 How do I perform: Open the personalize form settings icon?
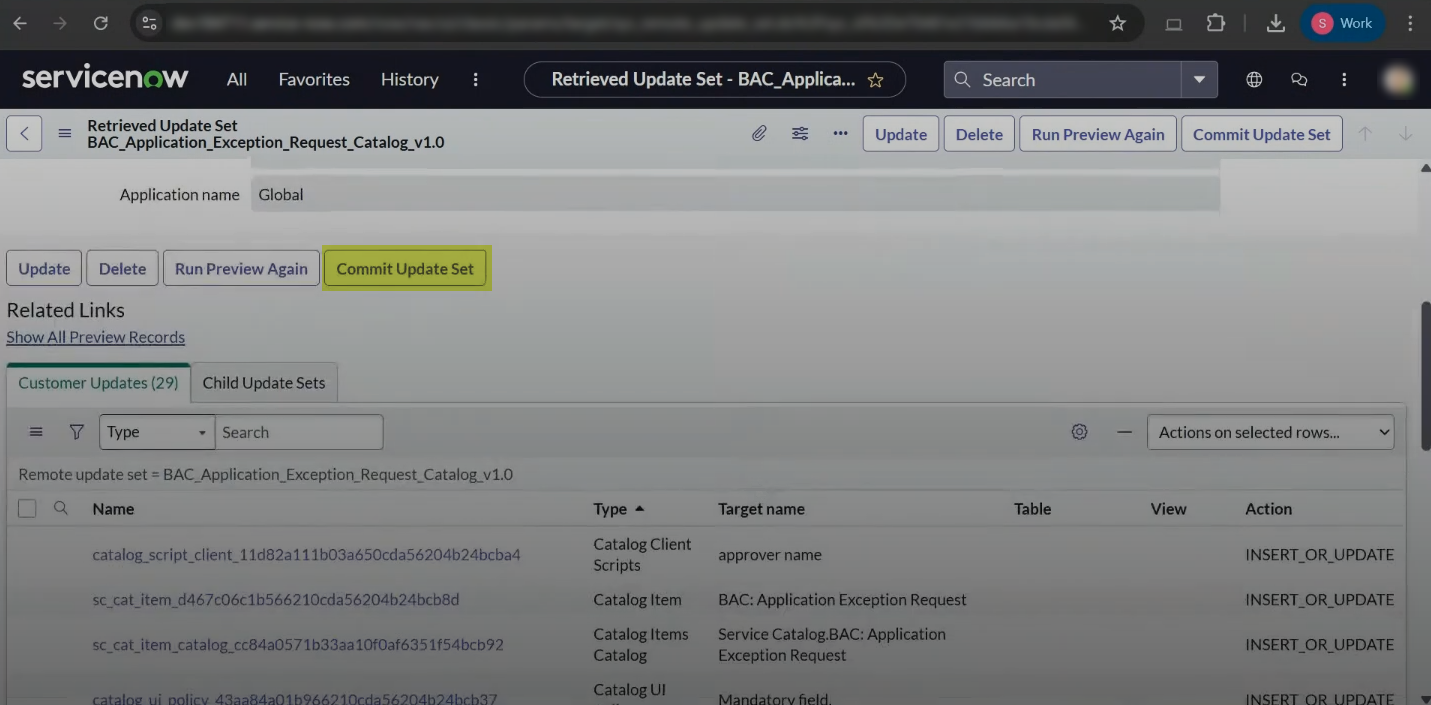point(800,134)
